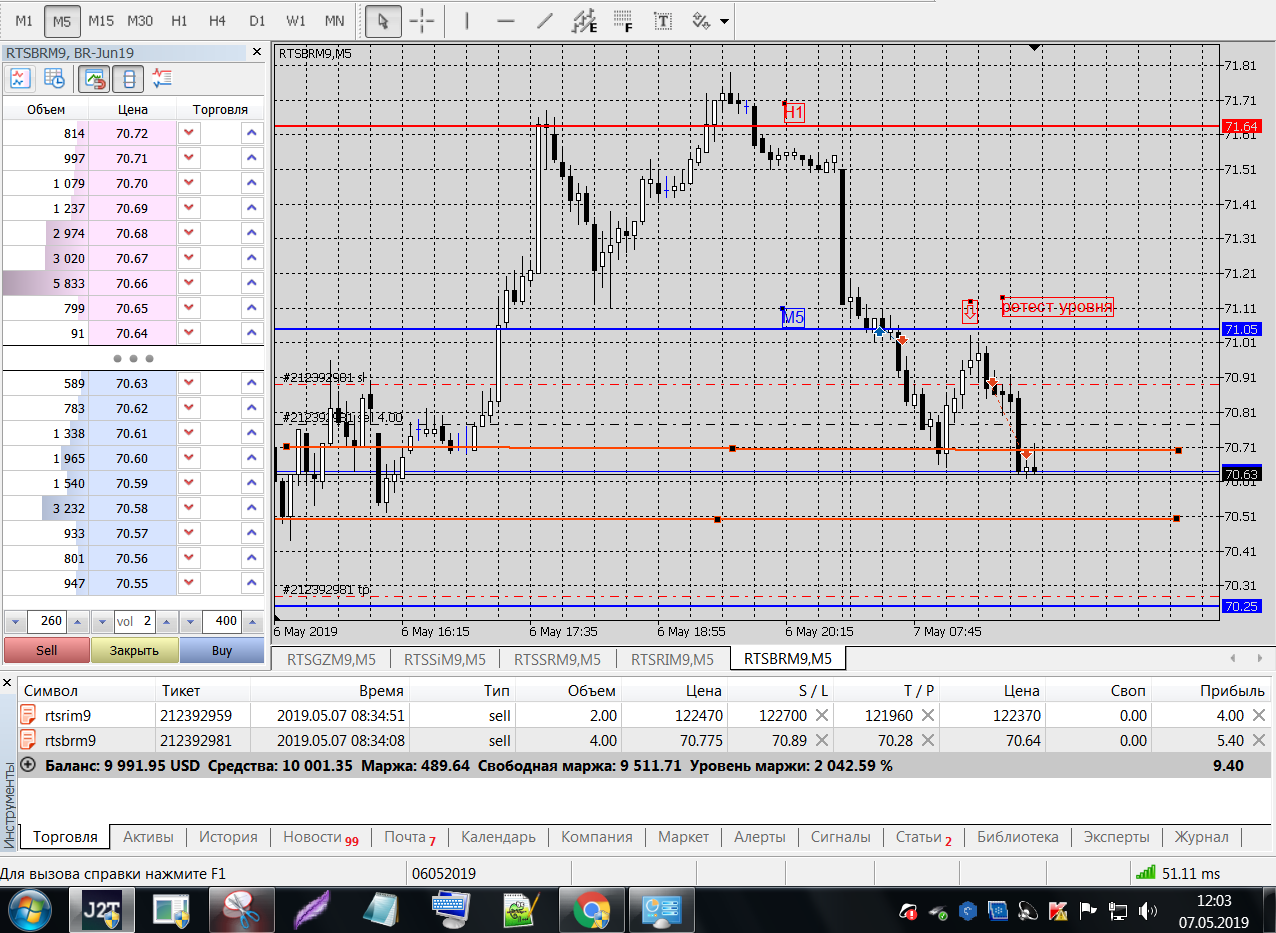
Task: Click the volume speaker icon in system tray
Action: click(x=1148, y=911)
